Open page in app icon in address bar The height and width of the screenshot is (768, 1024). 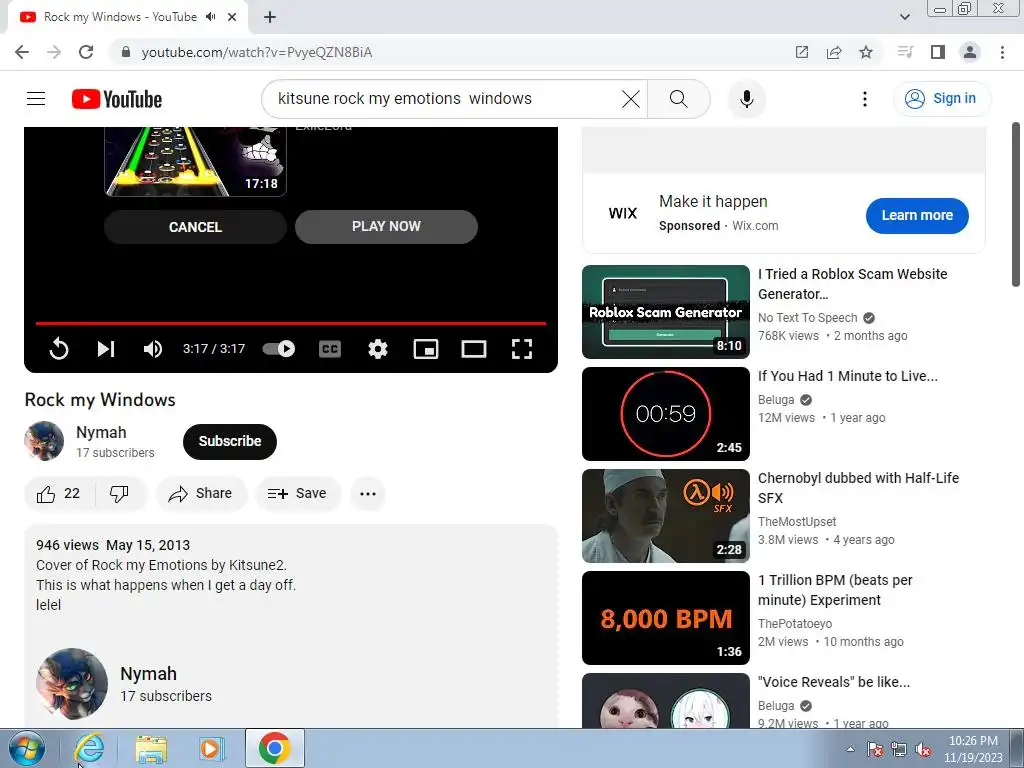coord(802,52)
